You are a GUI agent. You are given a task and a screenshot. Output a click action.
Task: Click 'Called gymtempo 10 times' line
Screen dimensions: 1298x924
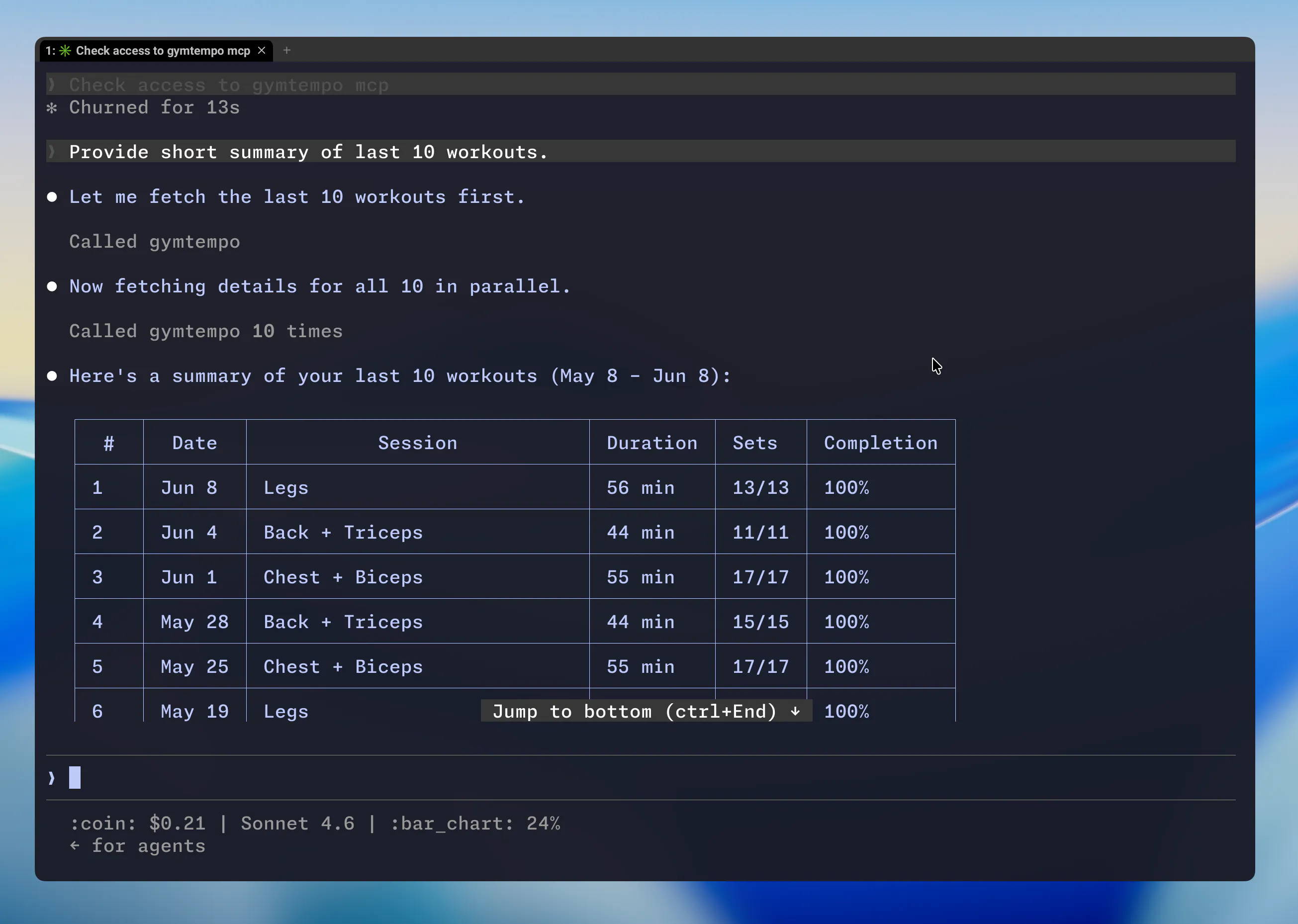click(205, 331)
